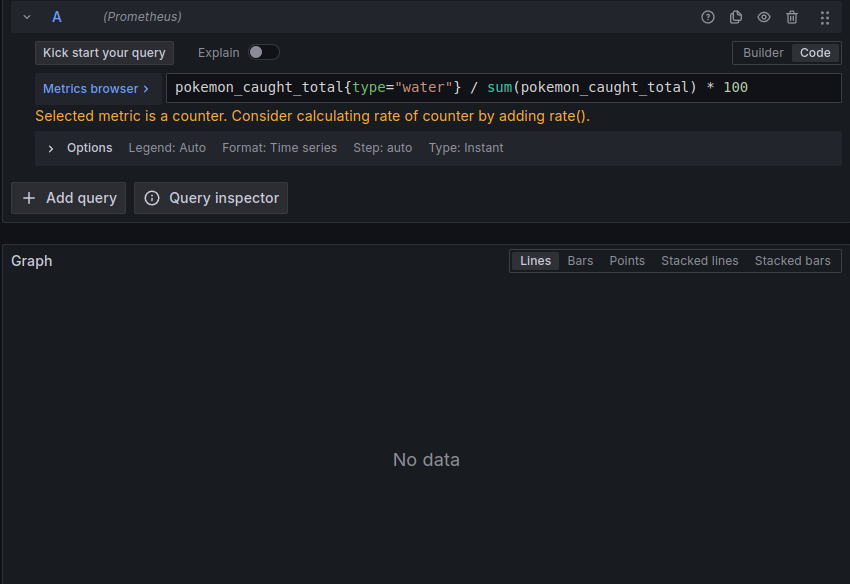850x584 pixels.
Task: Switch the editor to Builder mode
Action: pos(763,53)
